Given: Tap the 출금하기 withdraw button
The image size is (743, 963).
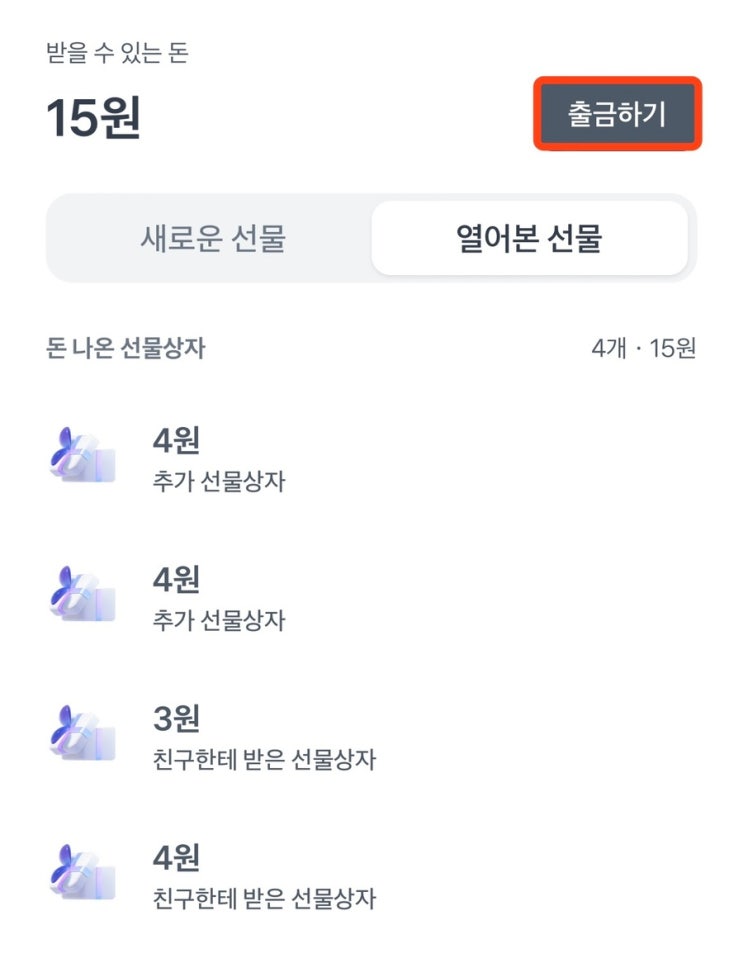Looking at the screenshot, I should (616, 114).
